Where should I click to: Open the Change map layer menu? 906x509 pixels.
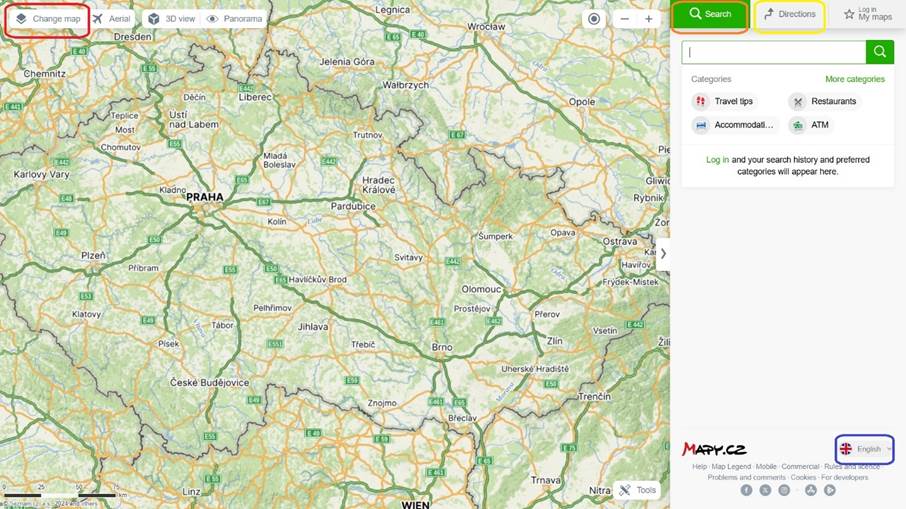(x=48, y=19)
